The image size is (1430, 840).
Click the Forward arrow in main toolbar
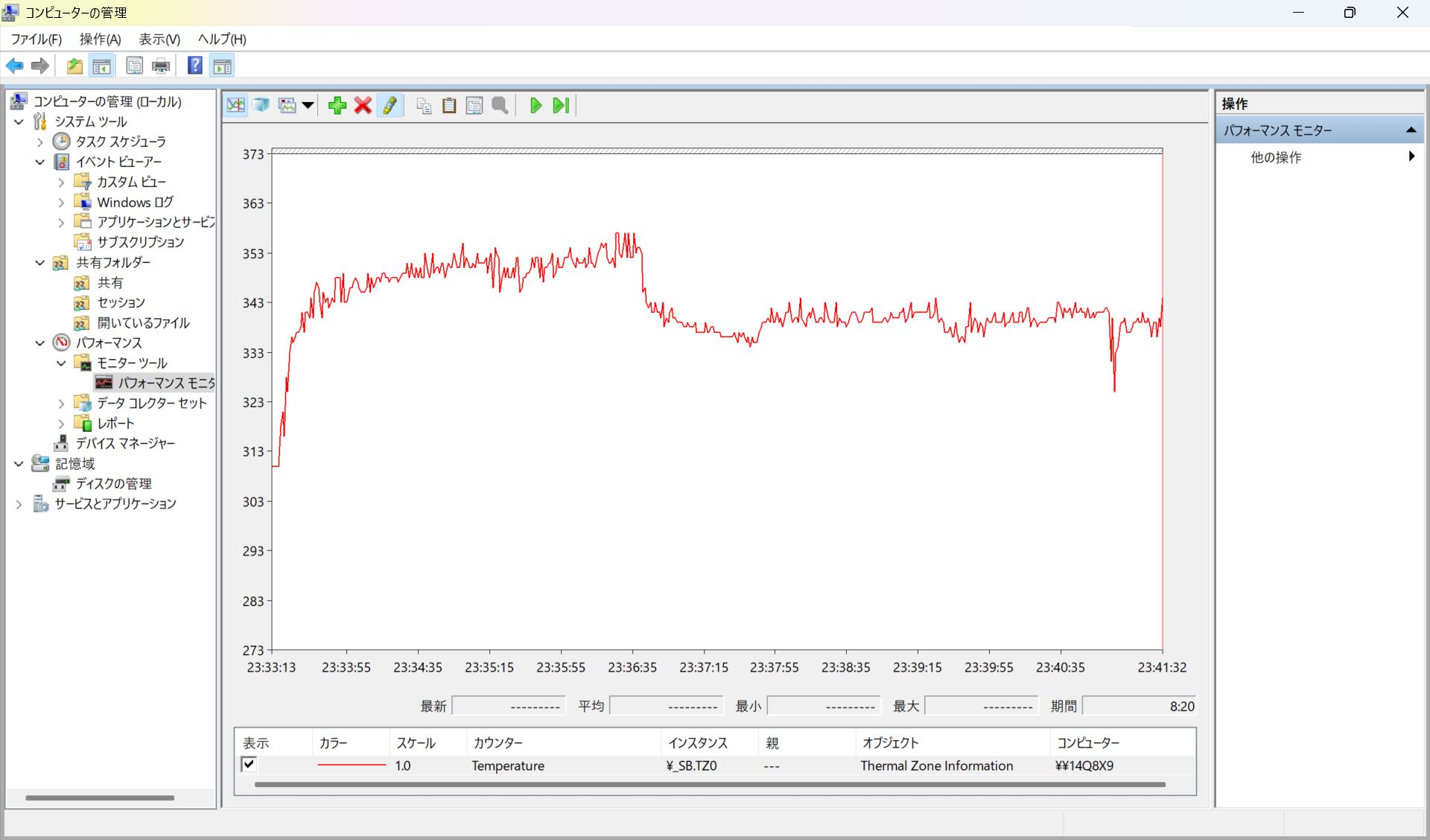point(40,66)
